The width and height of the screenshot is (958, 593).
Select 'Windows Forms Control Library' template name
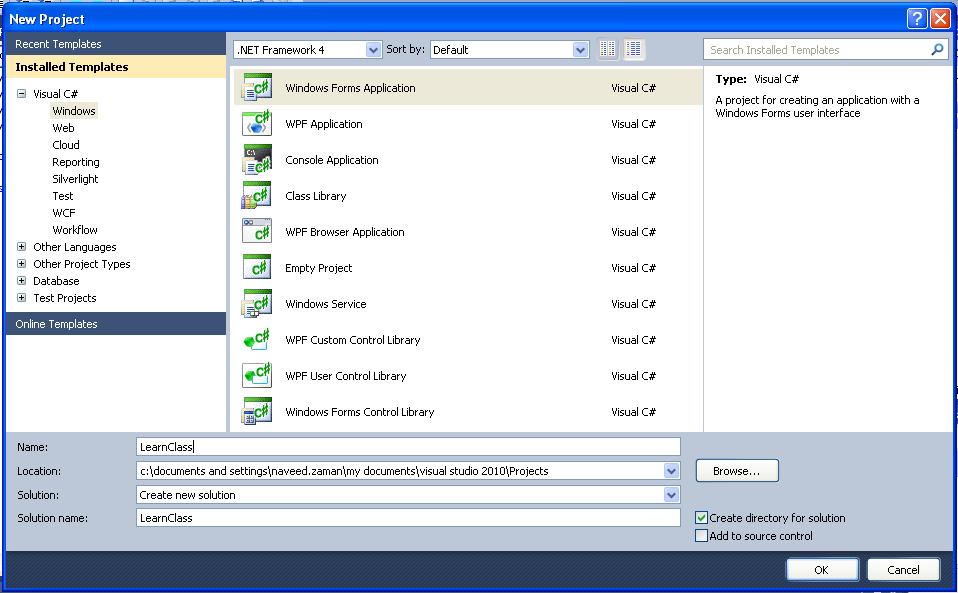coord(360,412)
